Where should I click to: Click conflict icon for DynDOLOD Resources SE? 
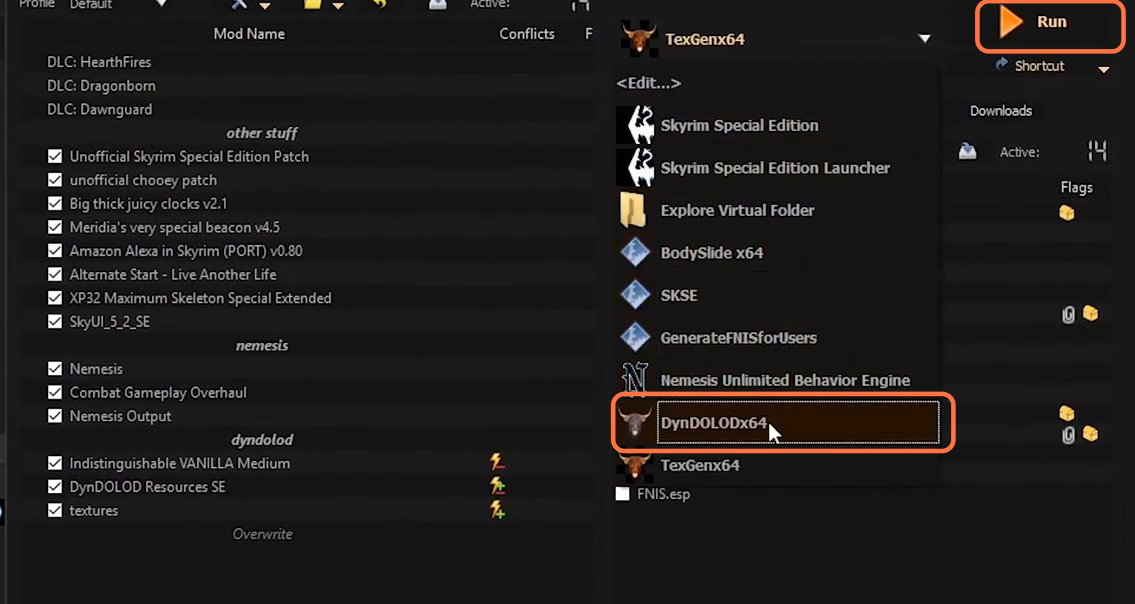[497, 486]
